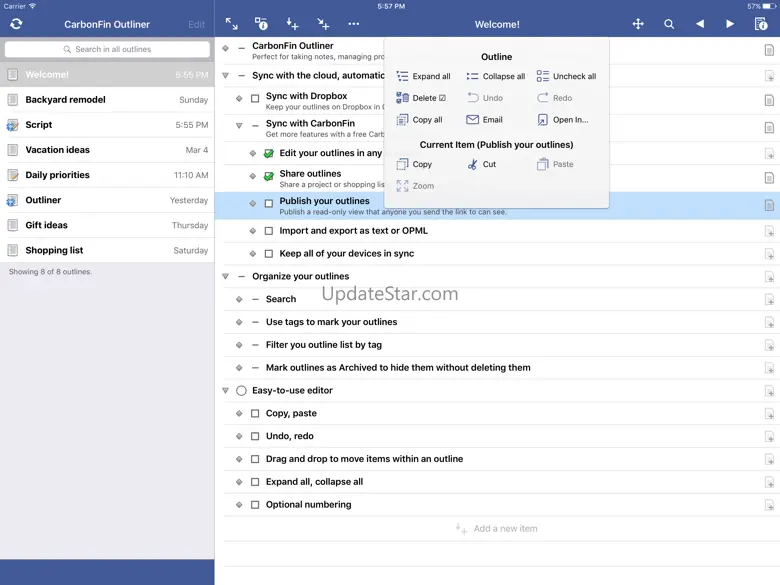The image size is (780, 585).
Task: Add indented child item icon
Action: click(323, 23)
